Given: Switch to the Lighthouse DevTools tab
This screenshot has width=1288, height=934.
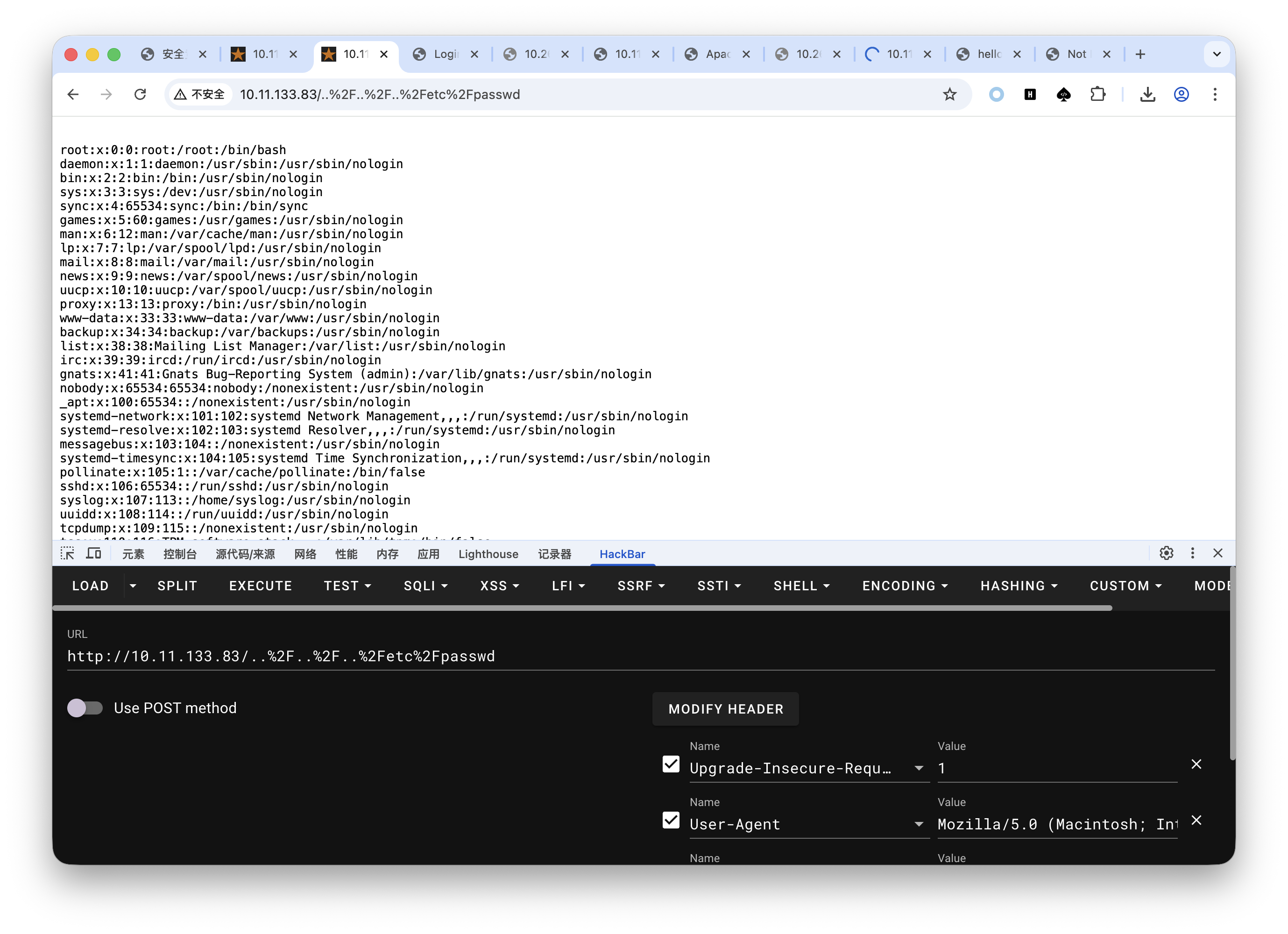Looking at the screenshot, I should (488, 554).
